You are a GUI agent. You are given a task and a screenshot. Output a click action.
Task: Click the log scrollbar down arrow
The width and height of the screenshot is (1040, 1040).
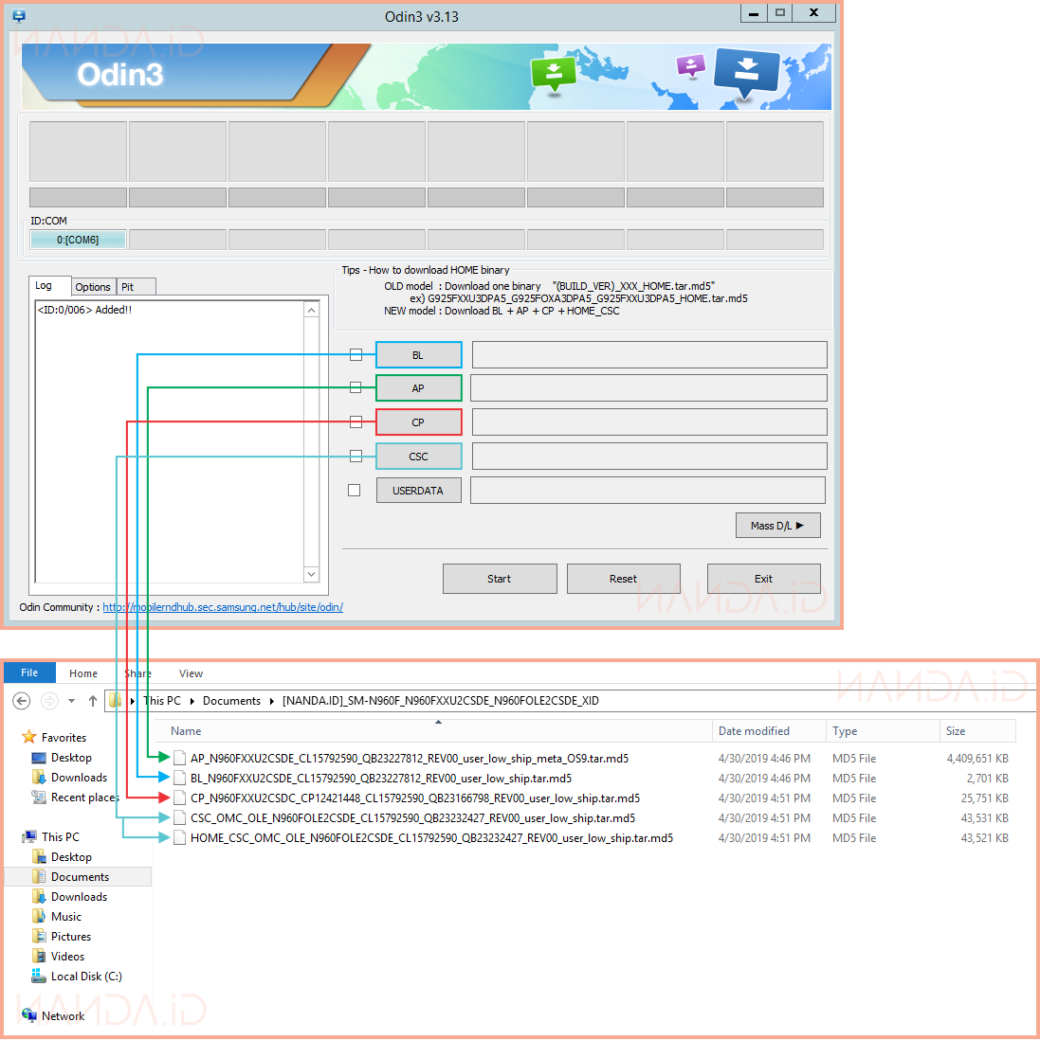[311, 574]
